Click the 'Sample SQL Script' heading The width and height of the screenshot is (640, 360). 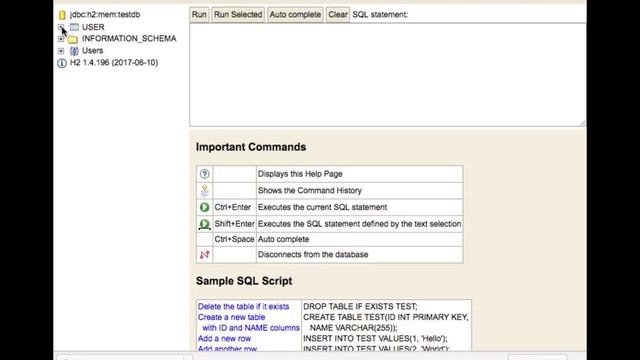(x=244, y=281)
